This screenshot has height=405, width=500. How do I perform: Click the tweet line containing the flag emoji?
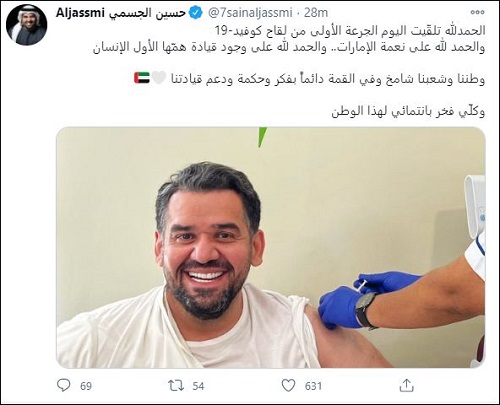click(x=309, y=79)
